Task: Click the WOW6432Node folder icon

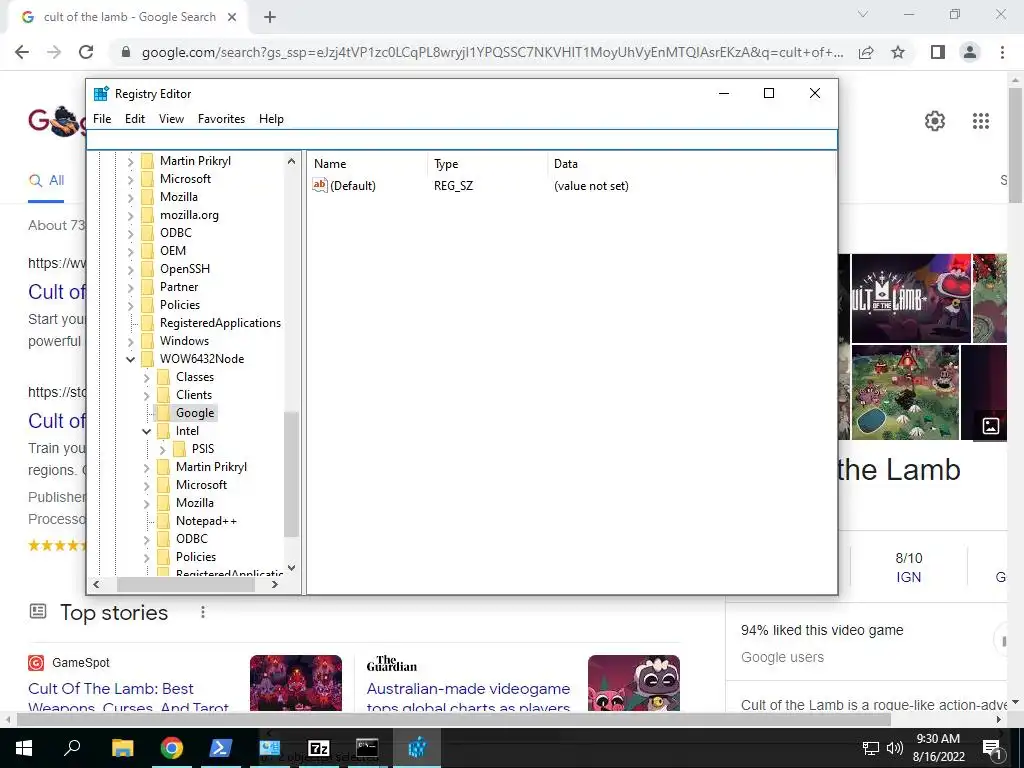Action: [x=148, y=359]
